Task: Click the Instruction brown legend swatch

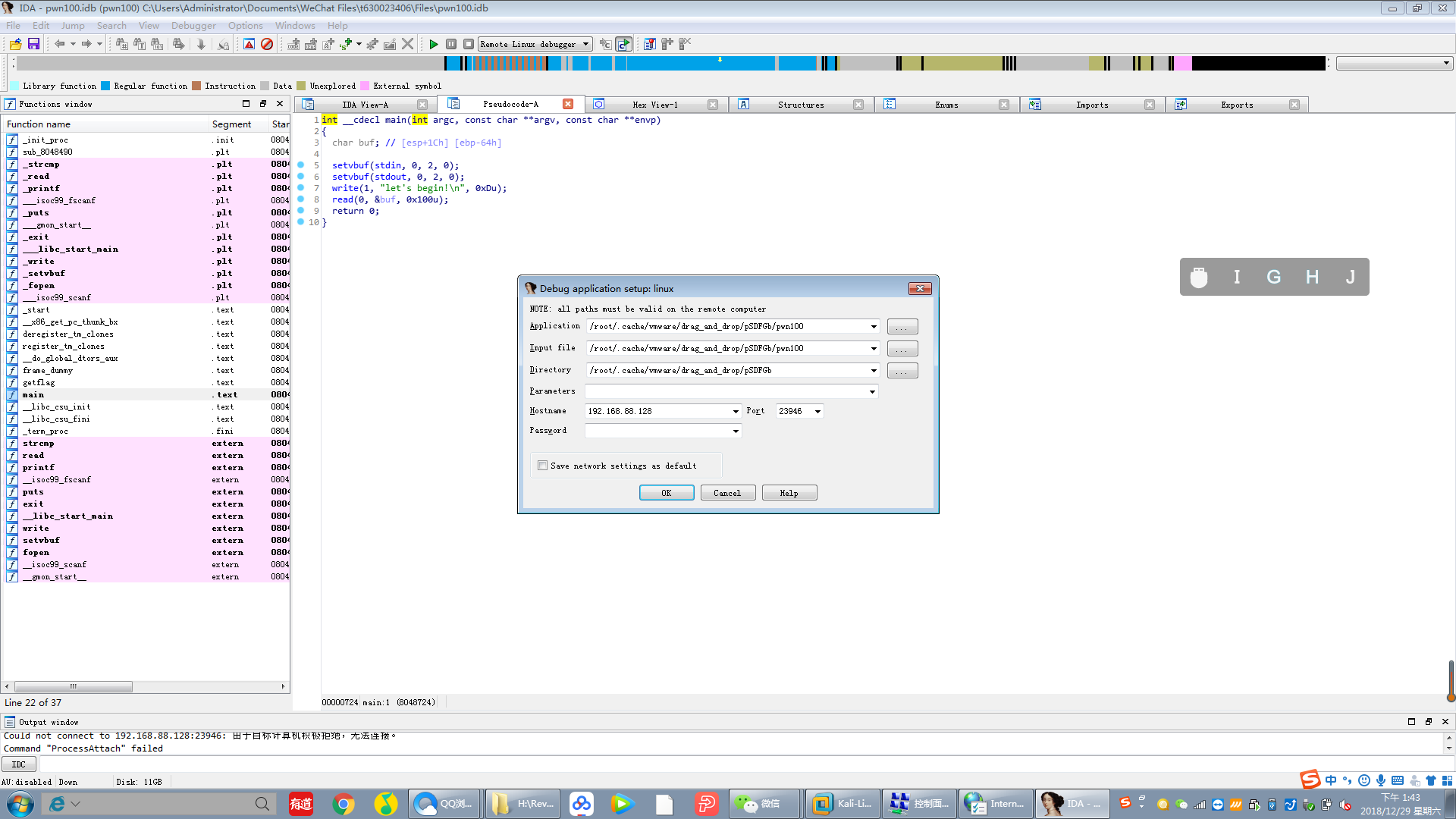Action: [196, 86]
